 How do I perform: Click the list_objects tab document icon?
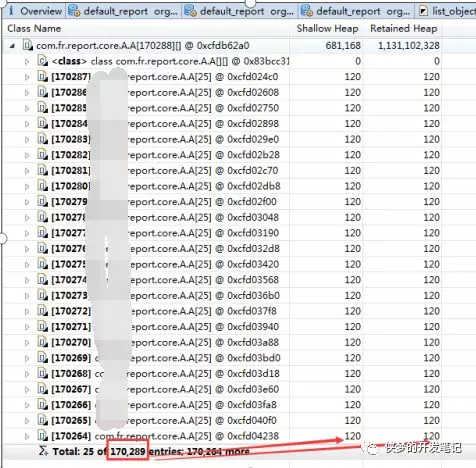423,11
